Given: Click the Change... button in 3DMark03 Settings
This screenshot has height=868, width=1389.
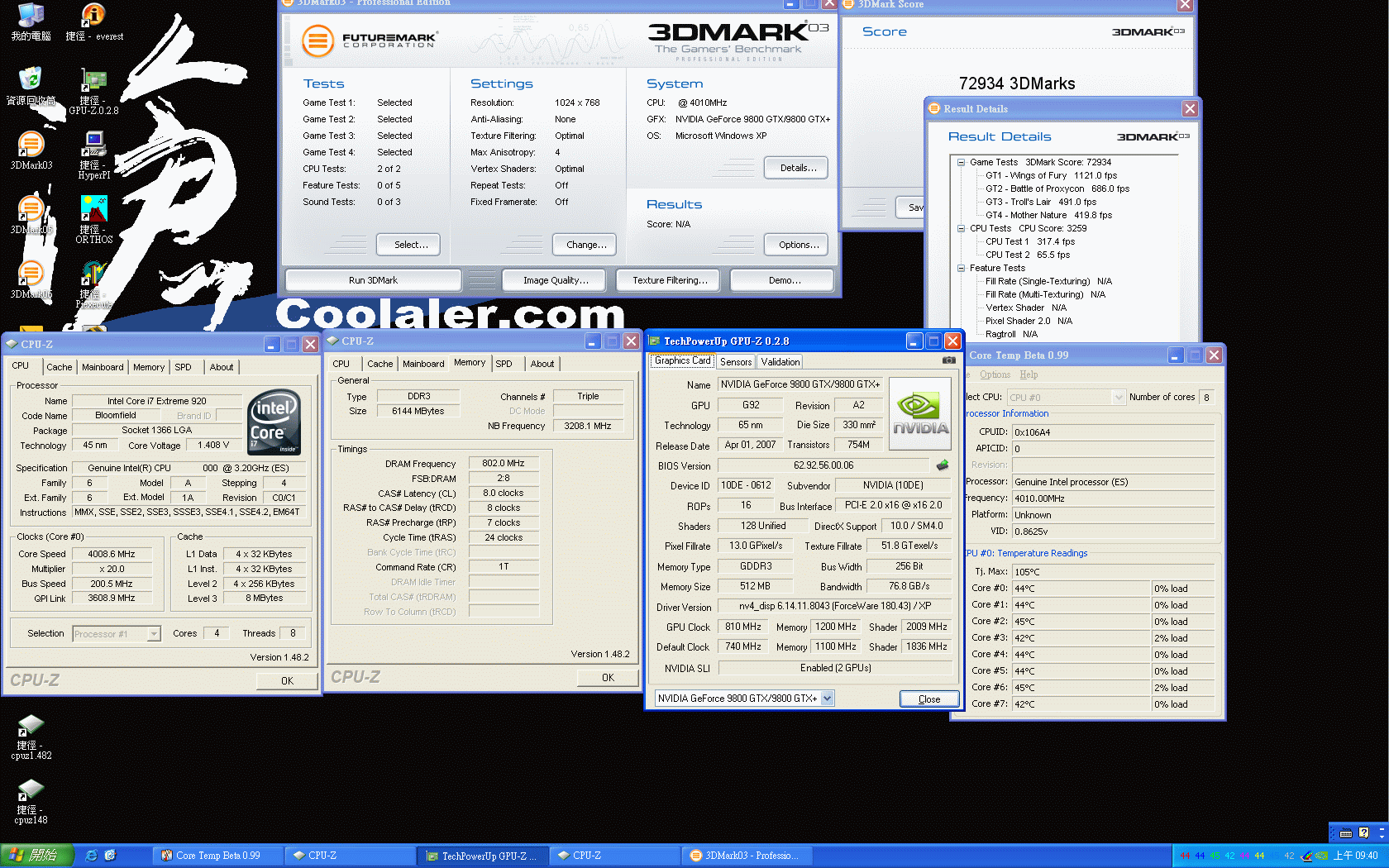Looking at the screenshot, I should pos(586,245).
